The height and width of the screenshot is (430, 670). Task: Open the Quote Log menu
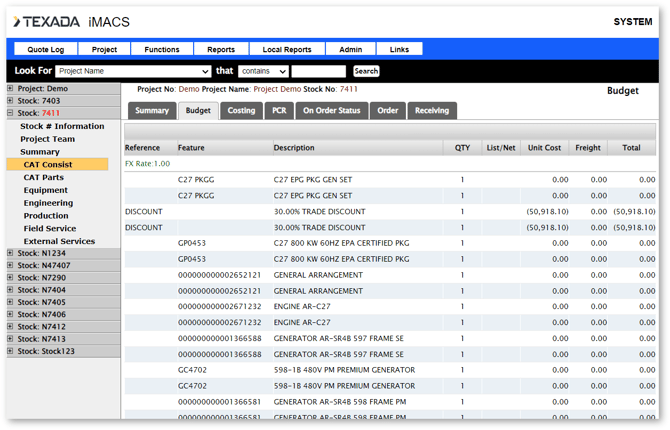[46, 49]
